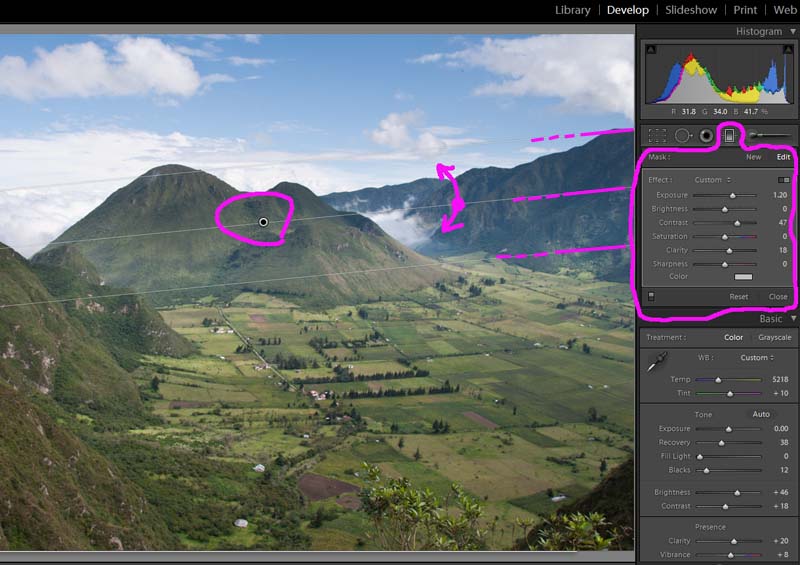Click Recovery value 38
This screenshot has width=800, height=565.
pos(784,443)
